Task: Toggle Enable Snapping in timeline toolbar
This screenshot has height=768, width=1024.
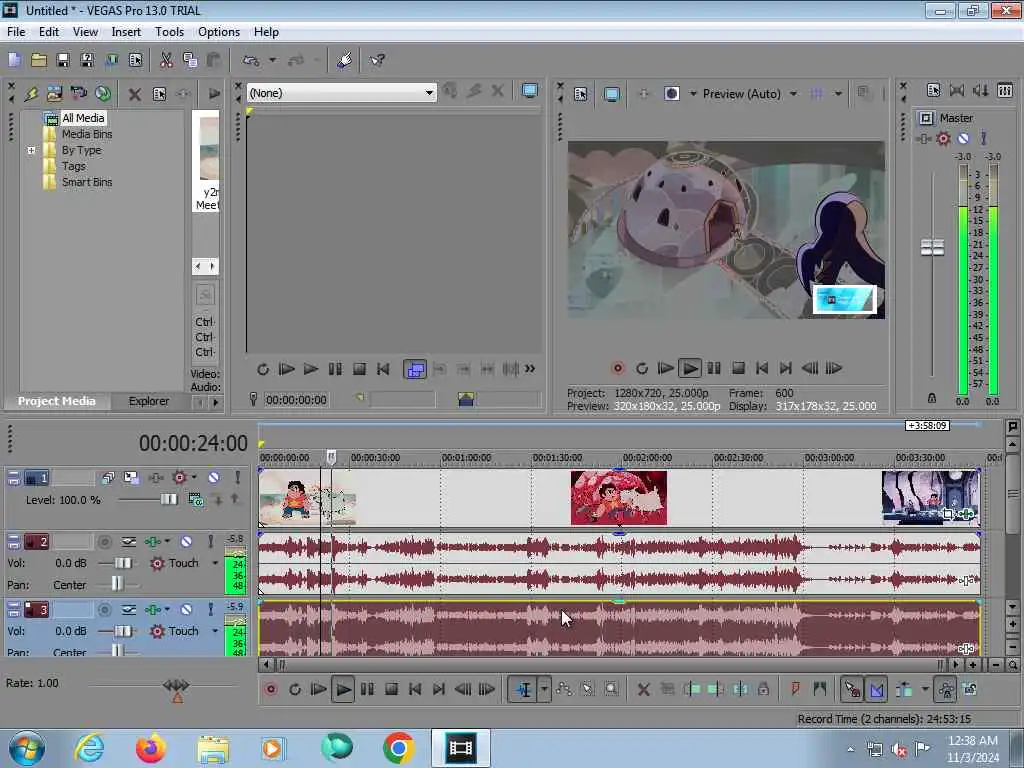Action: click(x=852, y=689)
